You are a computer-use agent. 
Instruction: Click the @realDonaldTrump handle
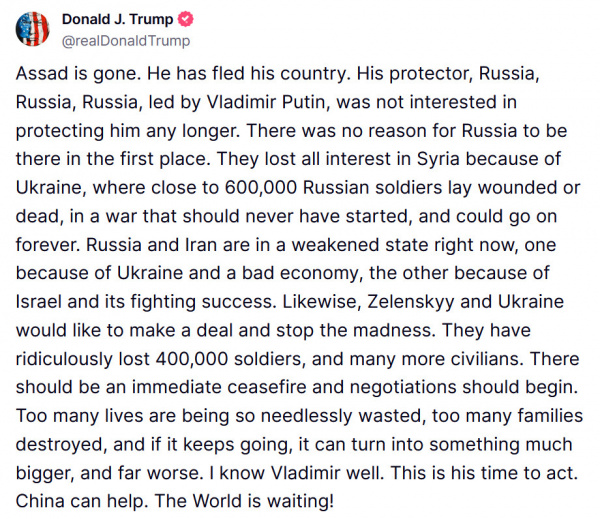[x=126, y=40]
